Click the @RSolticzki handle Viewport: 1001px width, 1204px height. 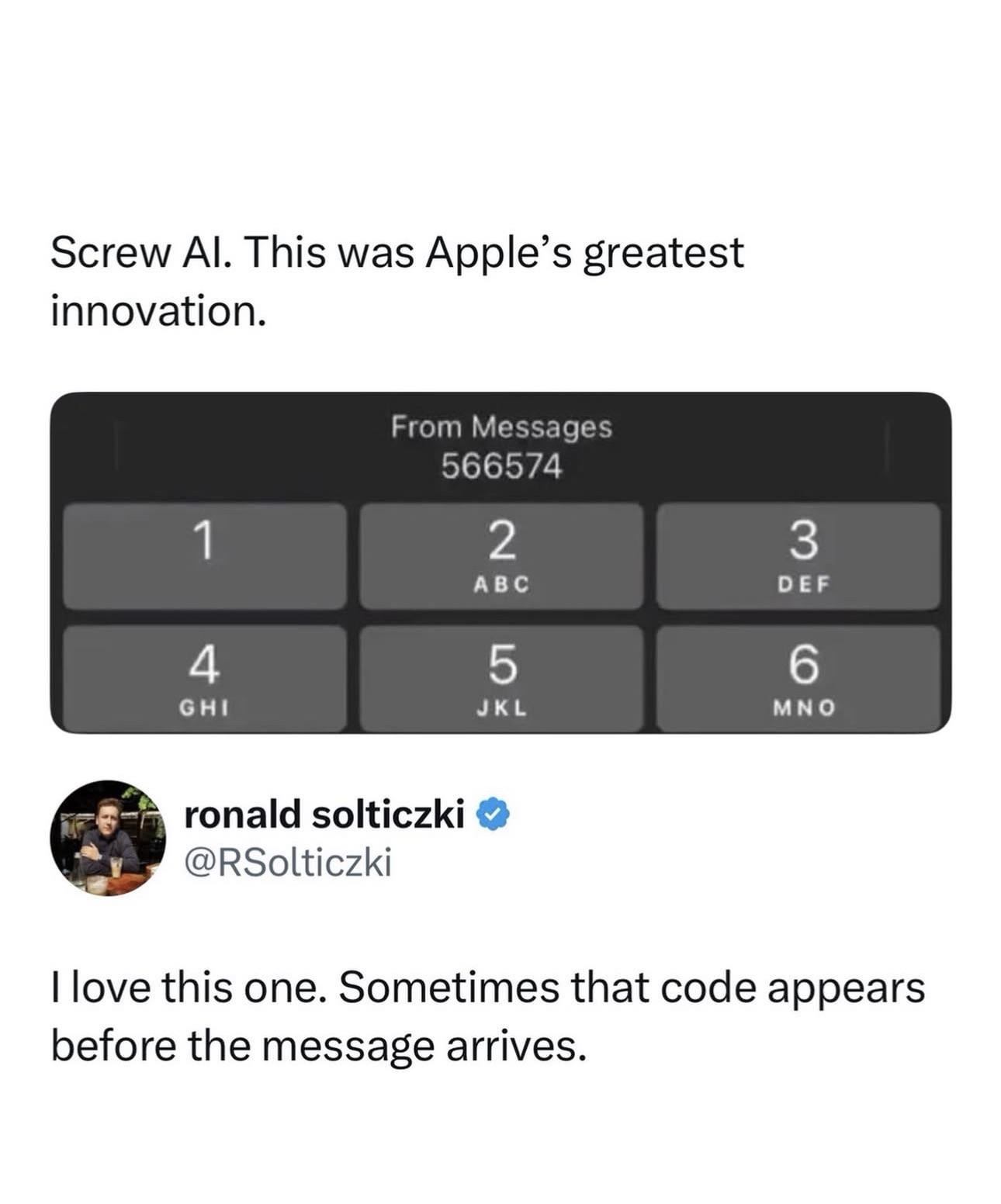click(x=288, y=862)
